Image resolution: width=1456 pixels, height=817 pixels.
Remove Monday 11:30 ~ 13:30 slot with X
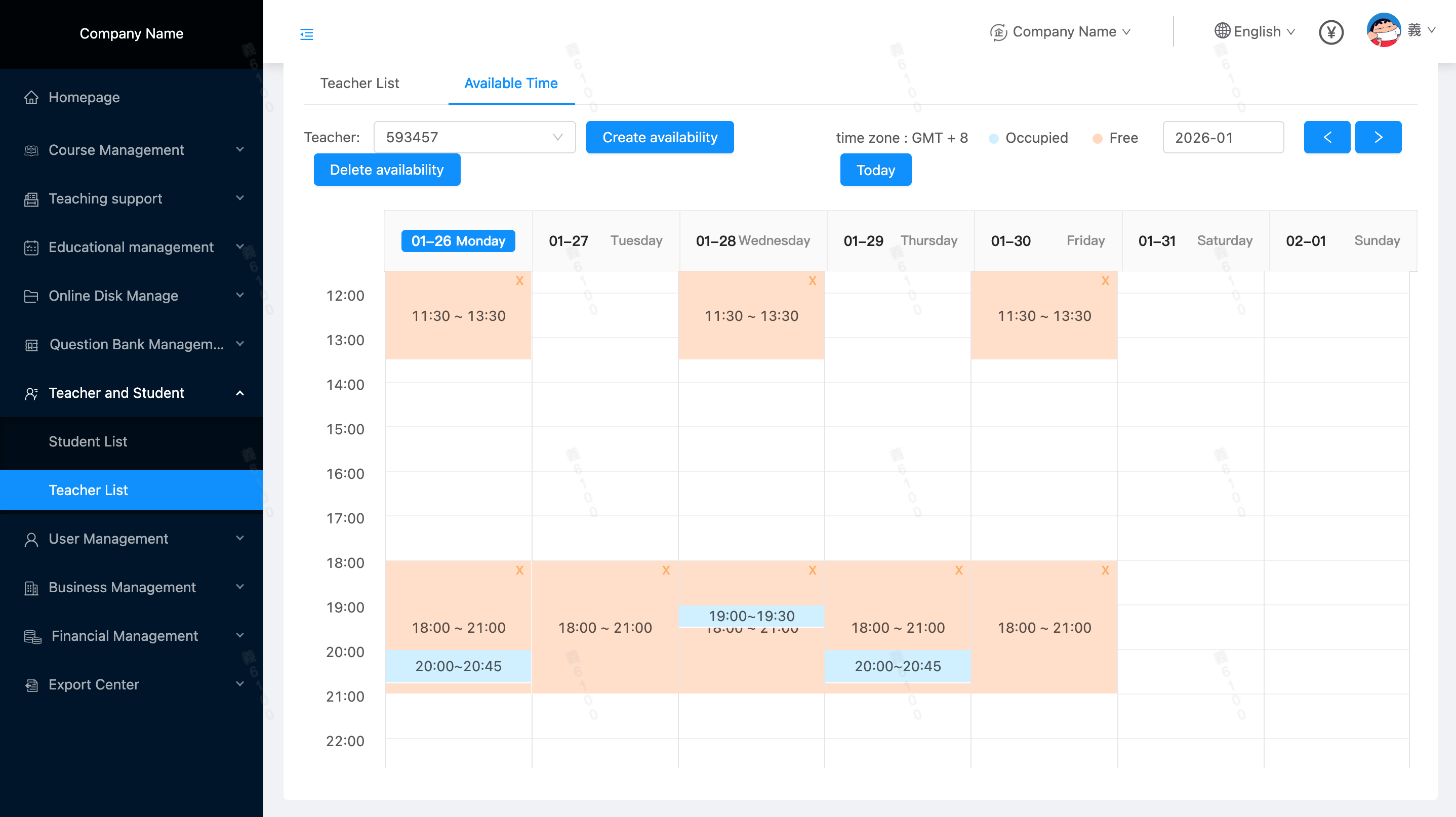coord(519,281)
